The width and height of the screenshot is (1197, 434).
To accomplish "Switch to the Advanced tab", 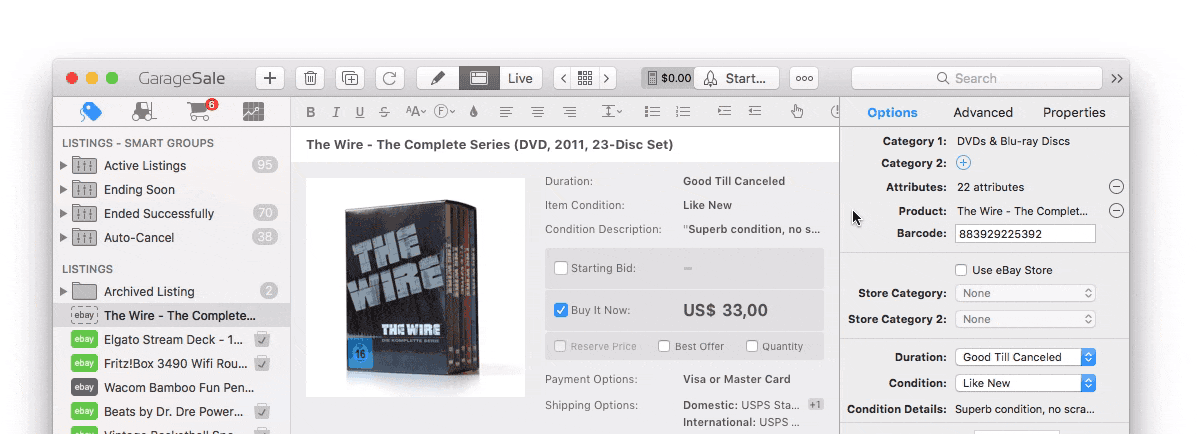I will pos(982,112).
